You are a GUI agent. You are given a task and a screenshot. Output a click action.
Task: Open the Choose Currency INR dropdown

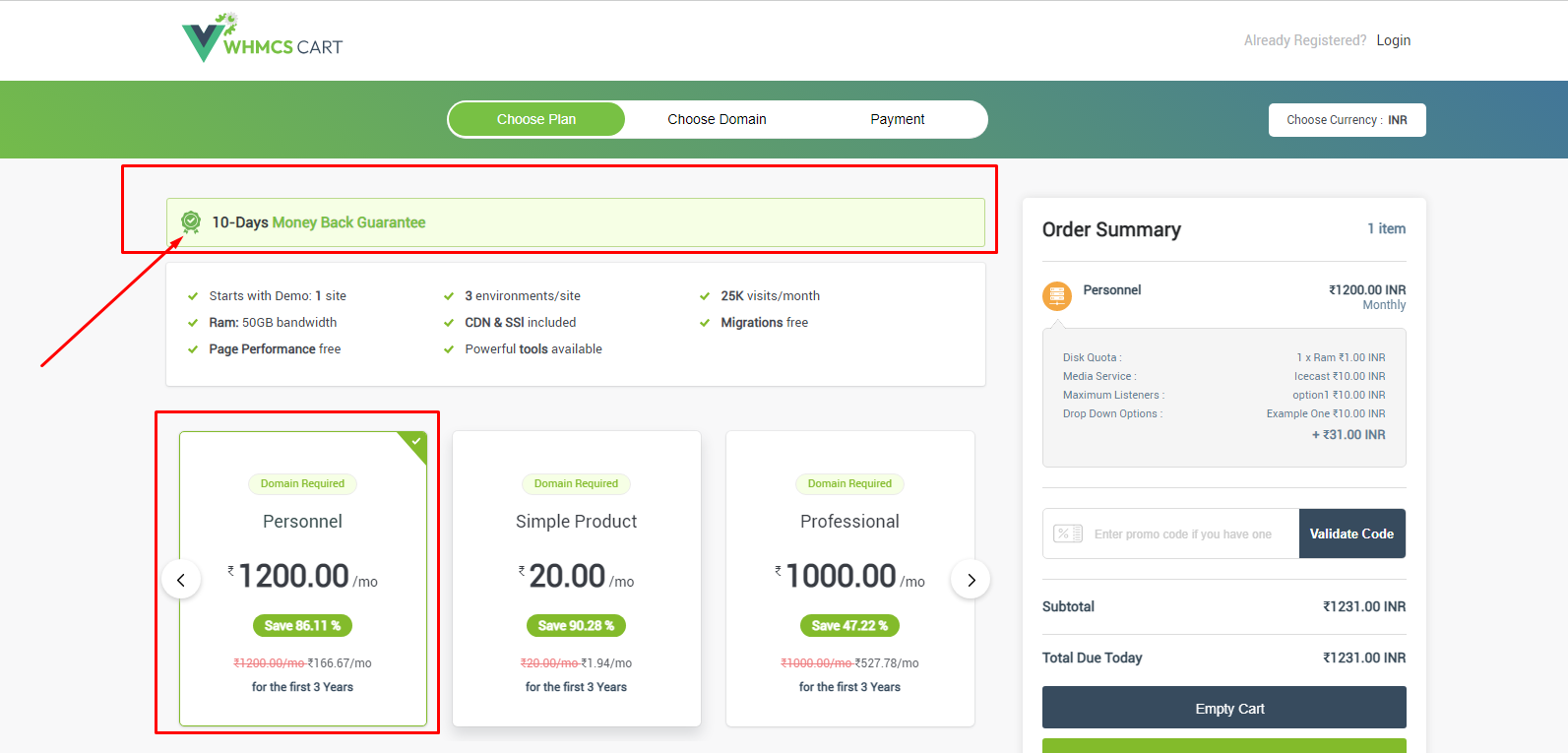point(1347,120)
